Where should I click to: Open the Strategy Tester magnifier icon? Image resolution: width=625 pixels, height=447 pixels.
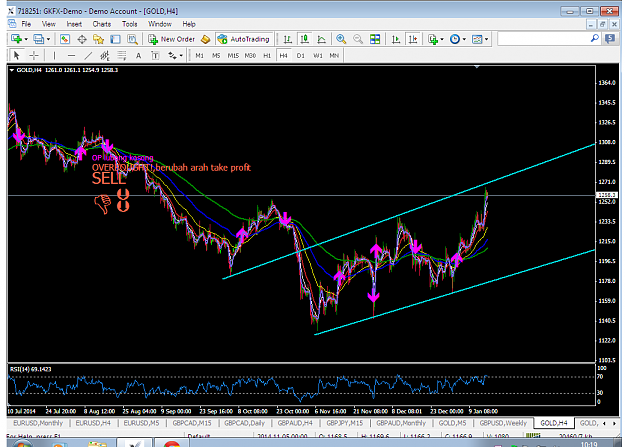(x=132, y=39)
